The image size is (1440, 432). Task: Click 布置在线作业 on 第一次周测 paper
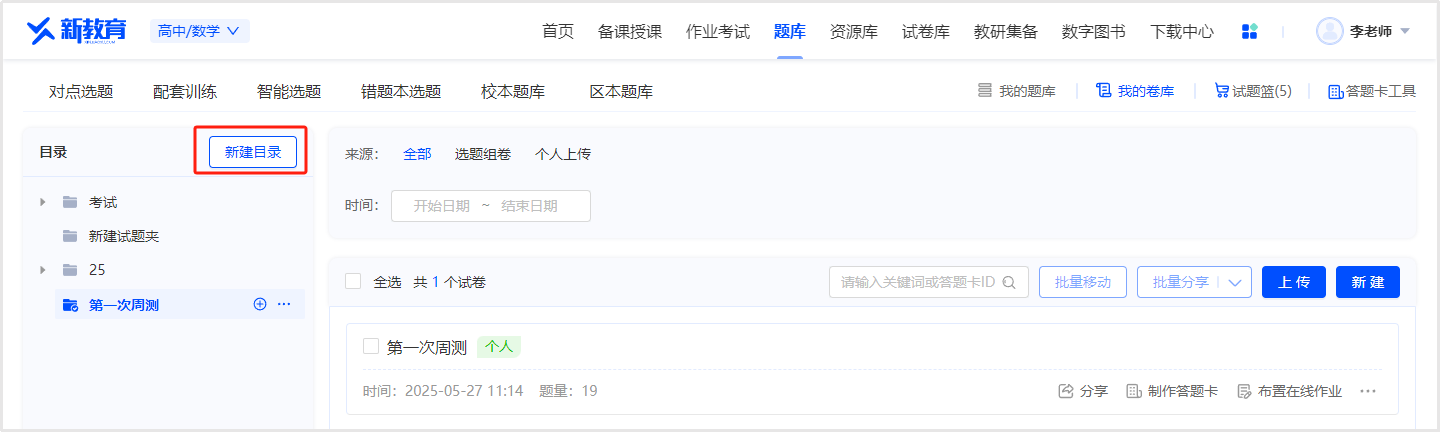(x=1289, y=391)
